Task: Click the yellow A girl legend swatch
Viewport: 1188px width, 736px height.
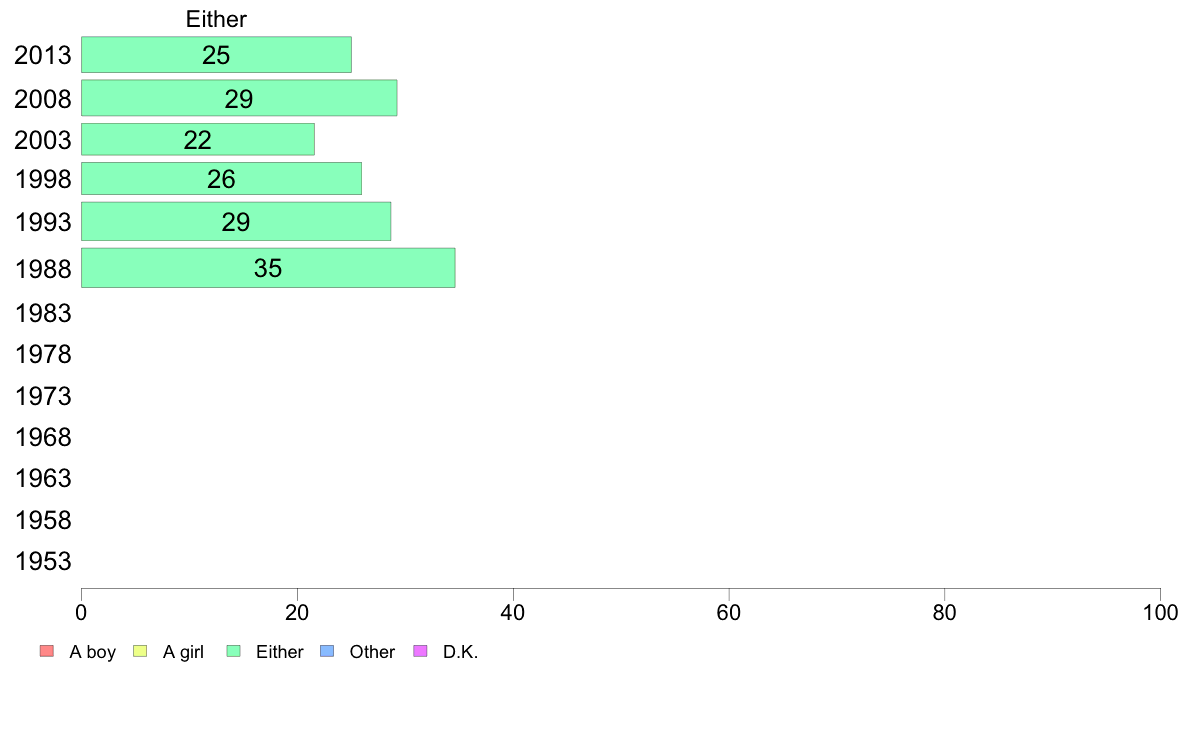Action: 140,651
